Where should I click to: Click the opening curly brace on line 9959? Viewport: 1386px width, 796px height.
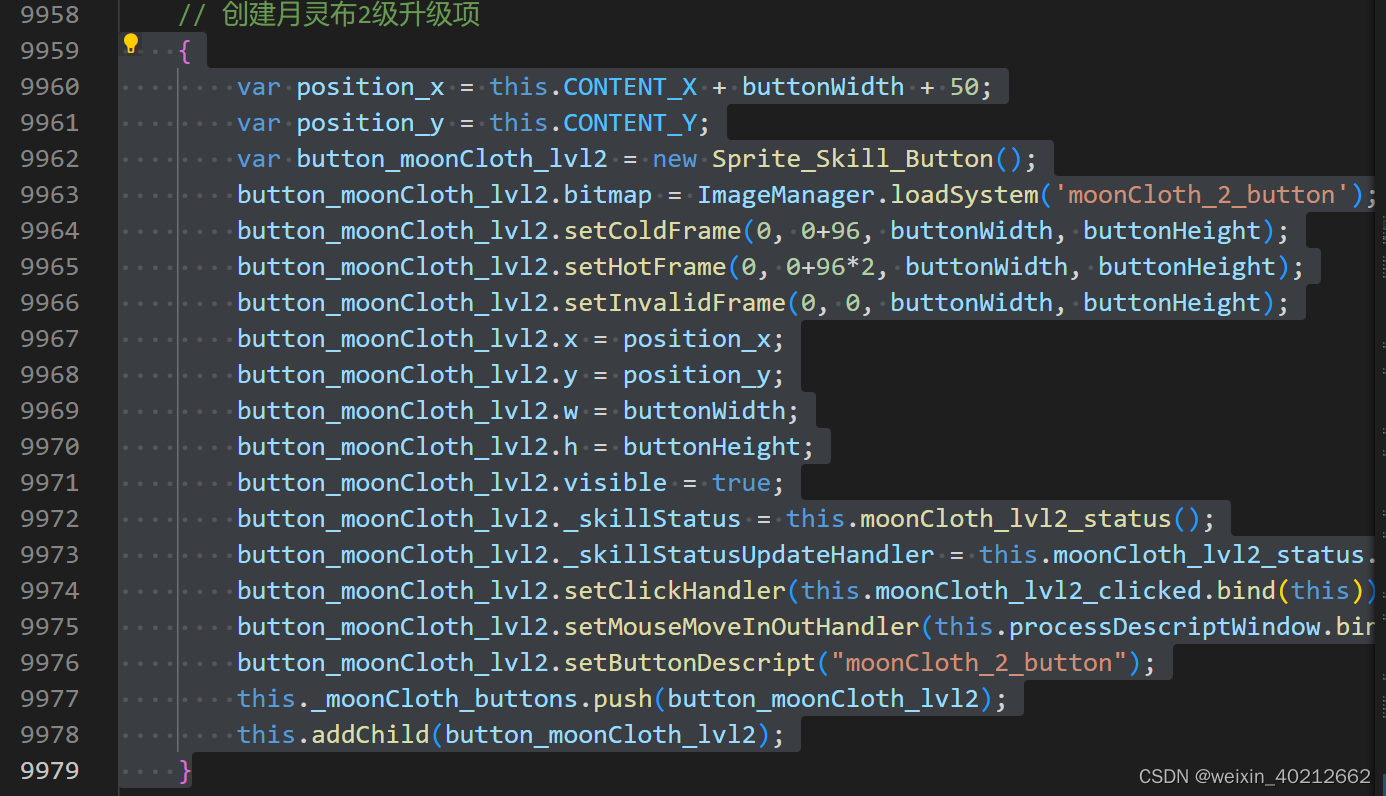185,51
